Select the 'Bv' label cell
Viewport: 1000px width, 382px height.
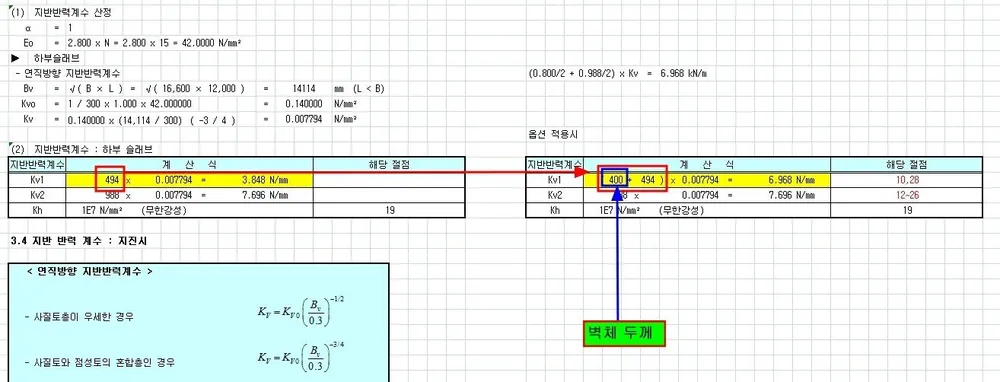[29, 89]
